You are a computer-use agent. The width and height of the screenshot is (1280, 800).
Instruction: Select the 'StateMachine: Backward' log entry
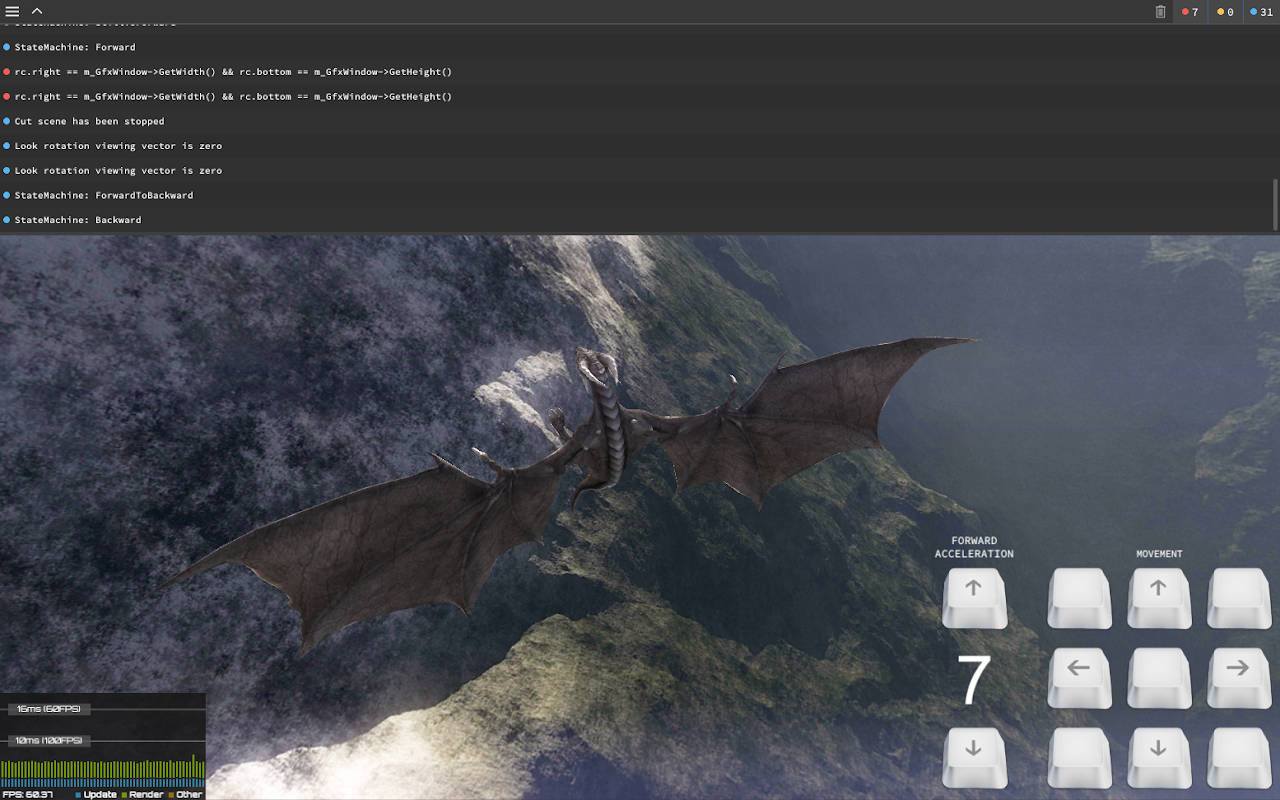pos(78,220)
